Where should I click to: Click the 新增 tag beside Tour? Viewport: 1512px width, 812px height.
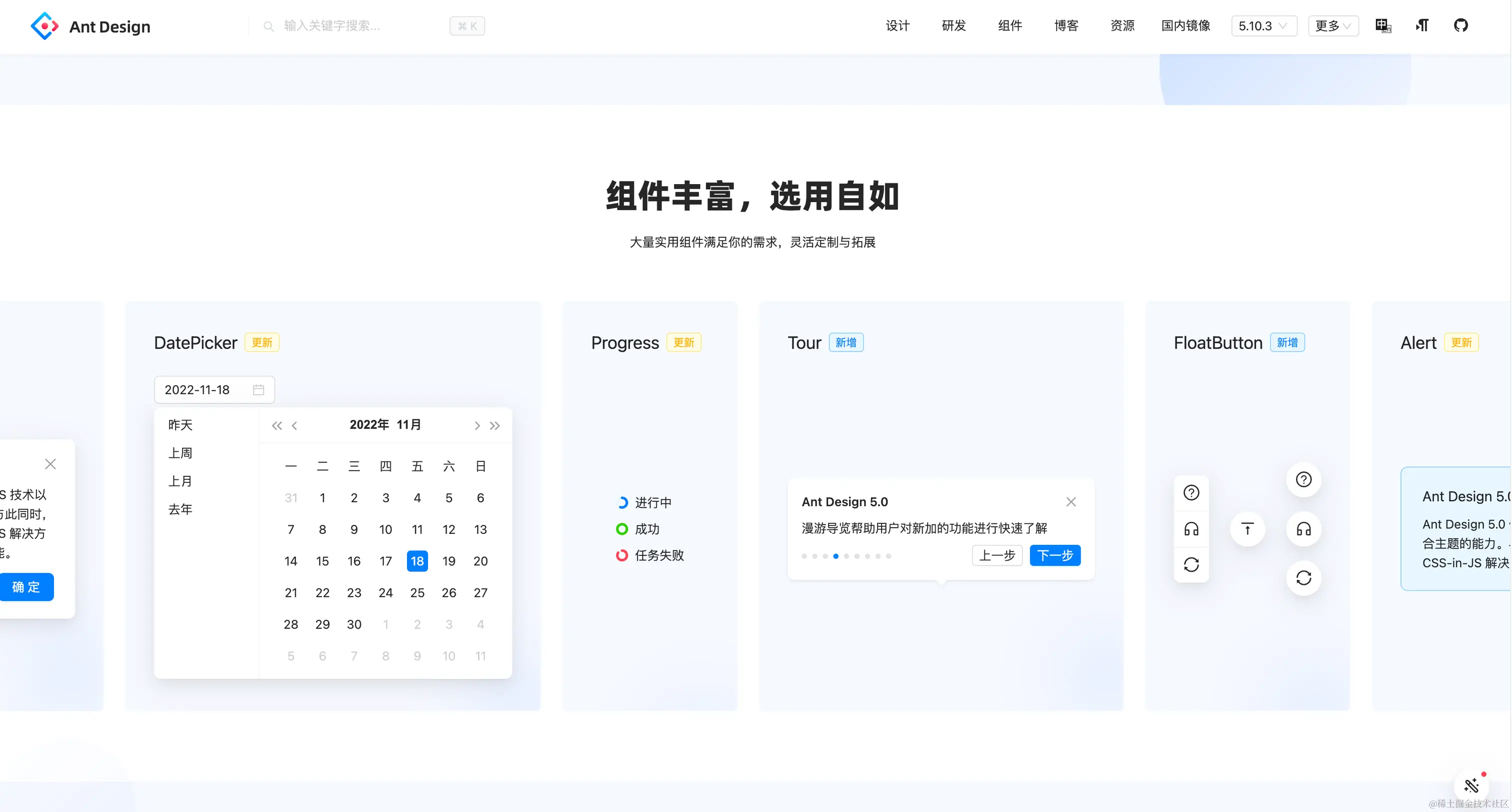click(846, 343)
